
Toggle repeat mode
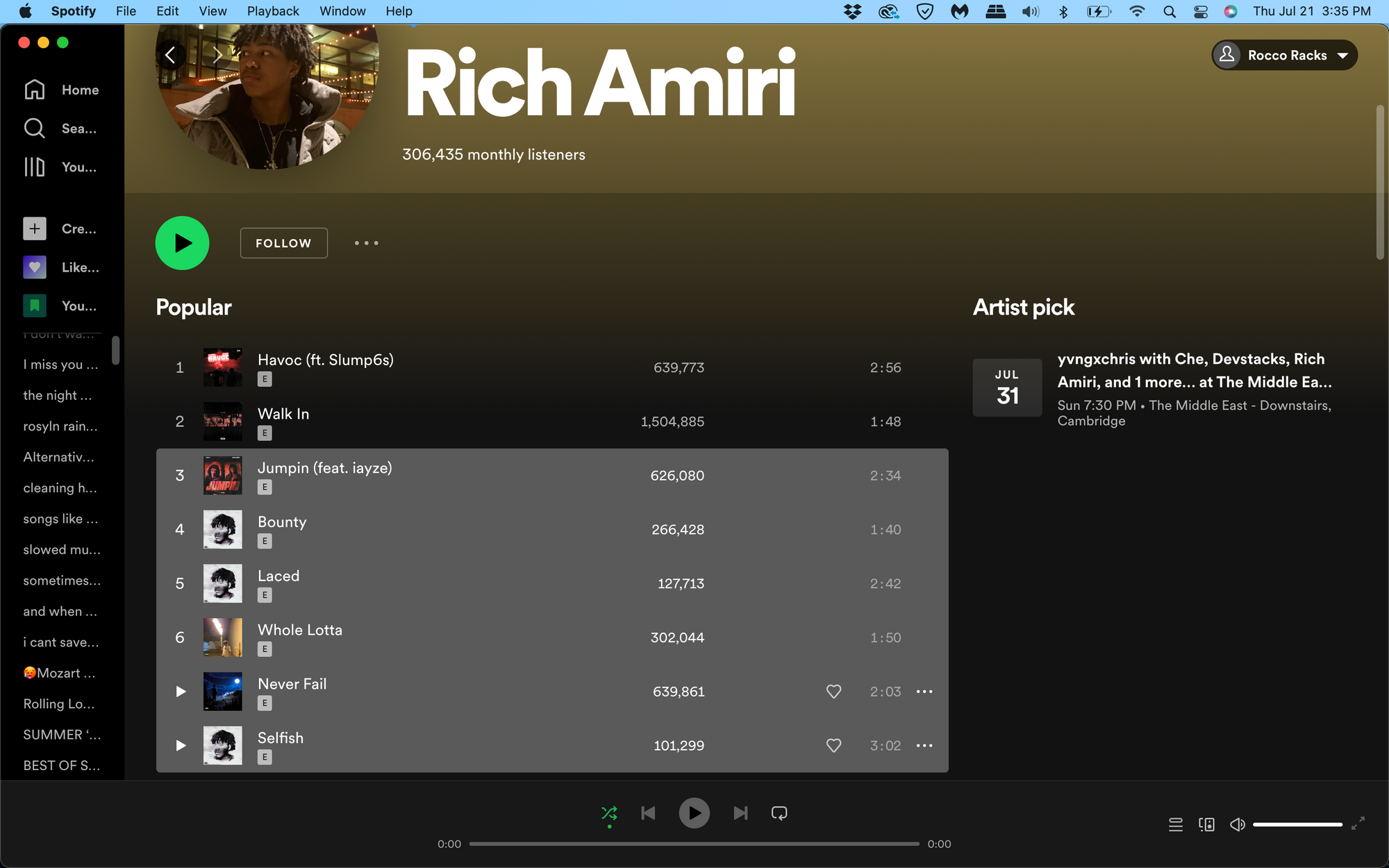coord(779,813)
